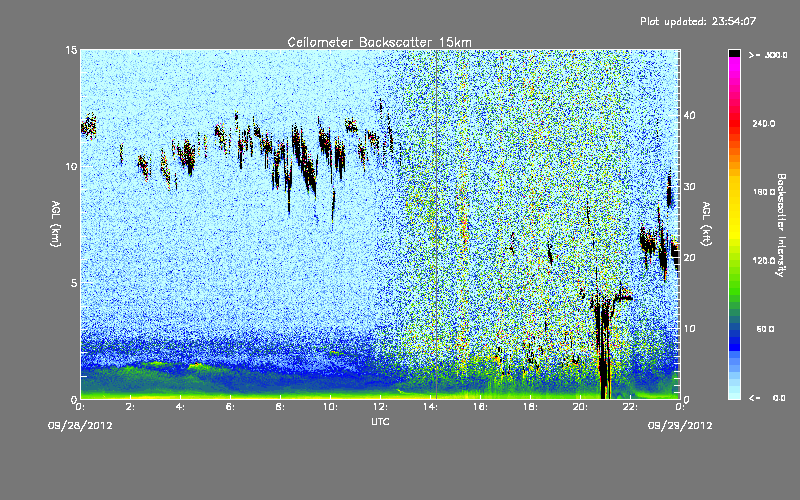Click the 'AGL (kft)' right axis label
The width and height of the screenshot is (800, 500).
pyautogui.click(x=706, y=223)
